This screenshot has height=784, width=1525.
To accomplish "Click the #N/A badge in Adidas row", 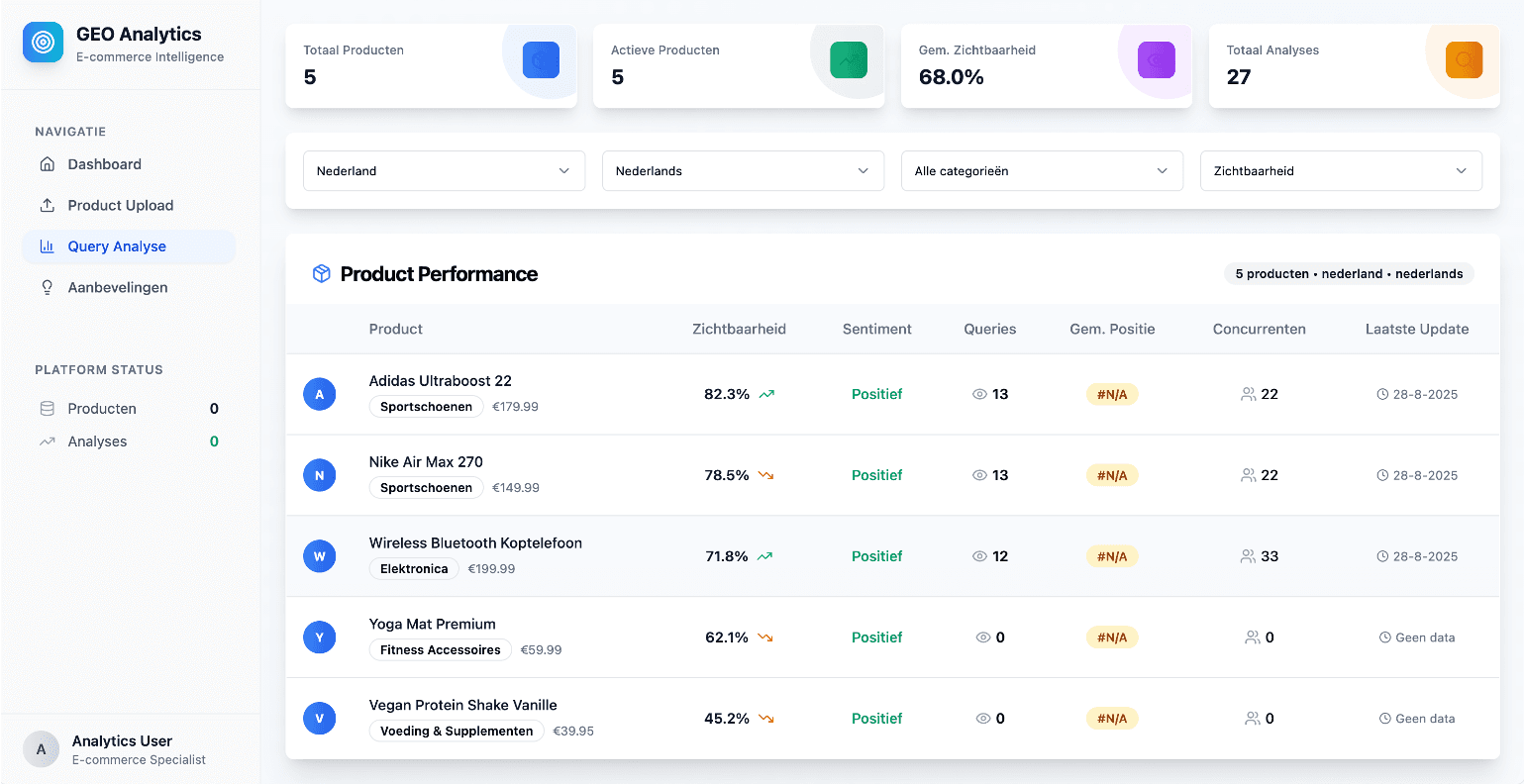I will (1112, 394).
